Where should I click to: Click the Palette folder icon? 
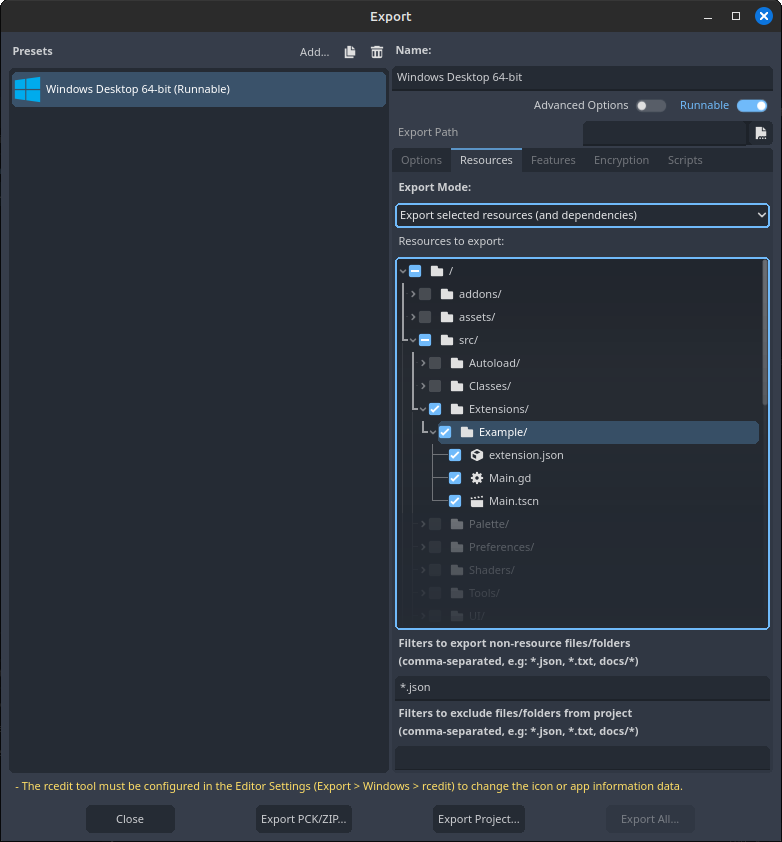[457, 525]
